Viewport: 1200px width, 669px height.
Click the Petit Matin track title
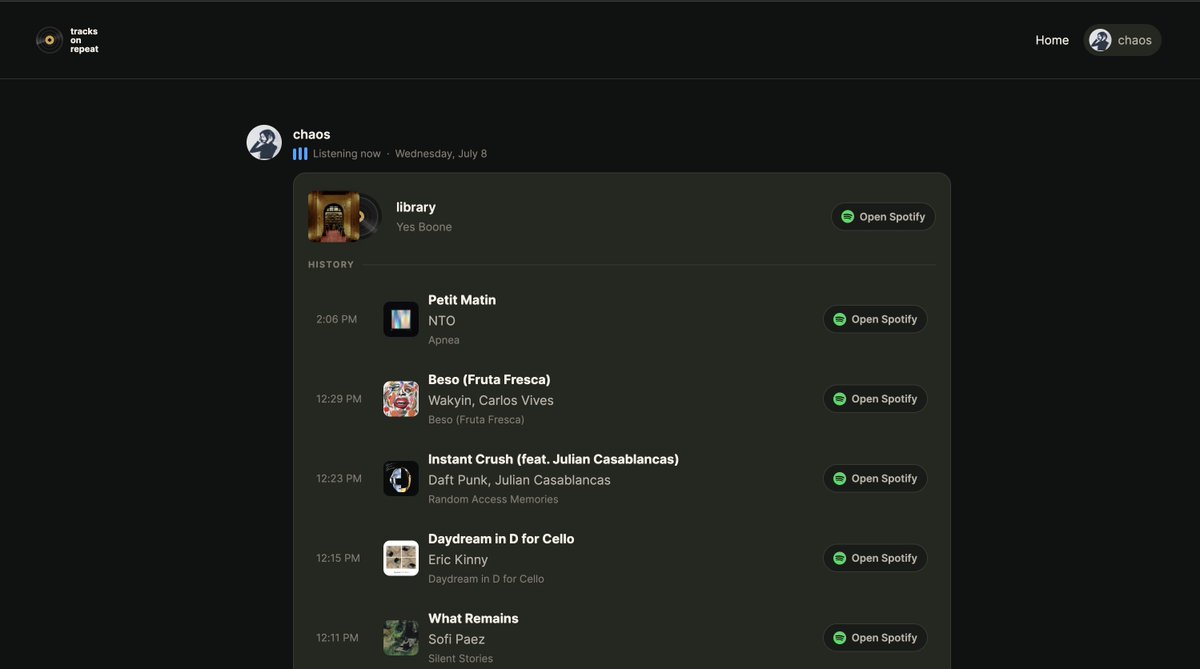(462, 300)
